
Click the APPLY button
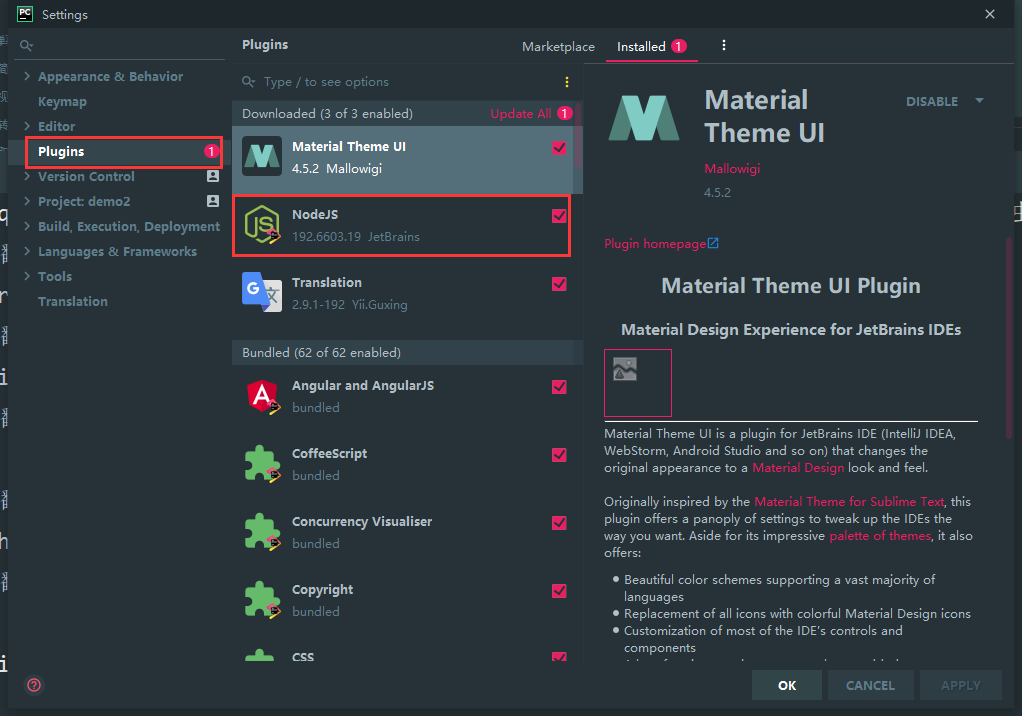click(x=961, y=685)
